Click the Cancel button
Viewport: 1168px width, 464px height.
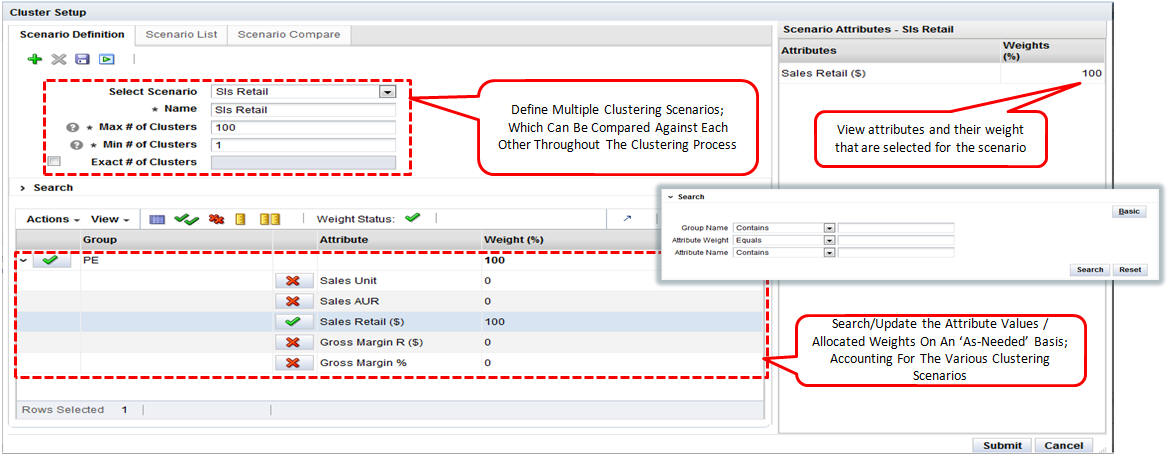pyautogui.click(x=1063, y=445)
